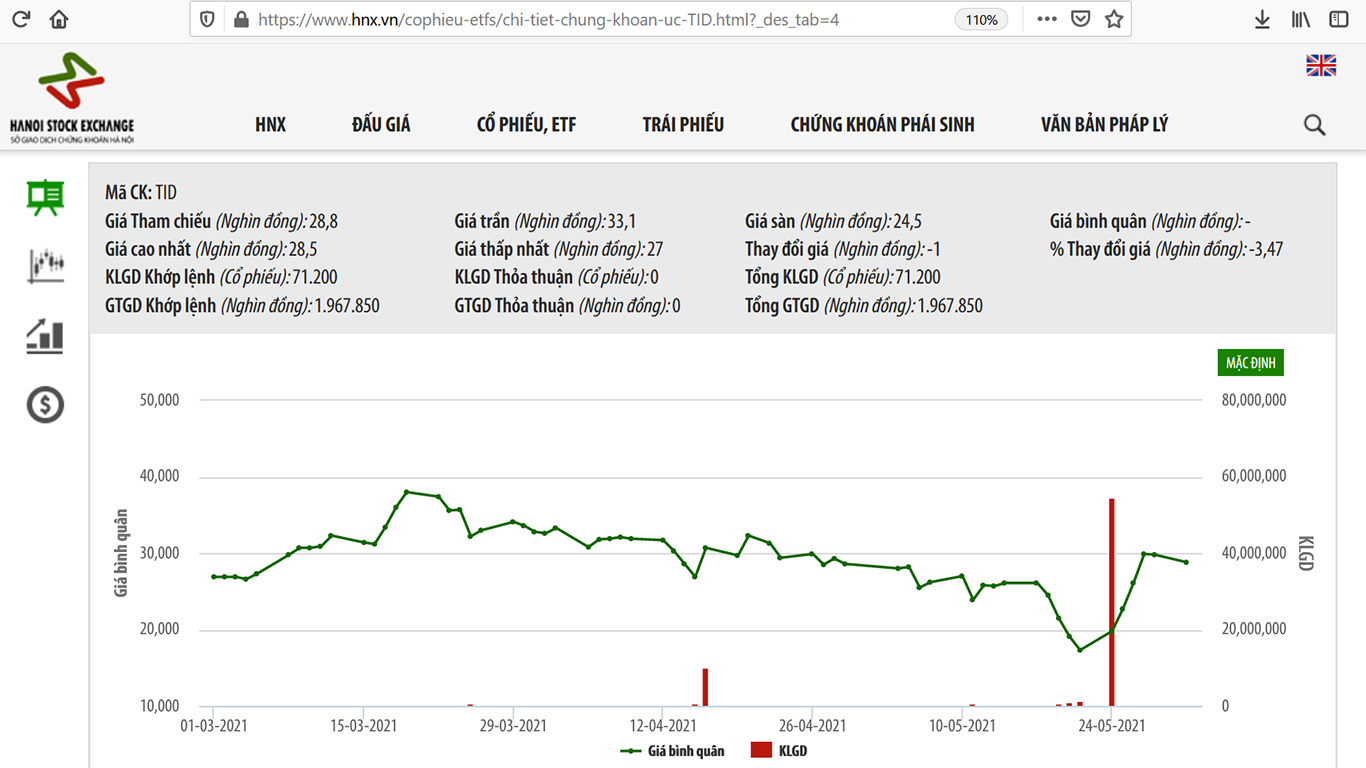This screenshot has height=768, width=1366.
Task: Click the tall red volume bar
Action: point(1111,600)
